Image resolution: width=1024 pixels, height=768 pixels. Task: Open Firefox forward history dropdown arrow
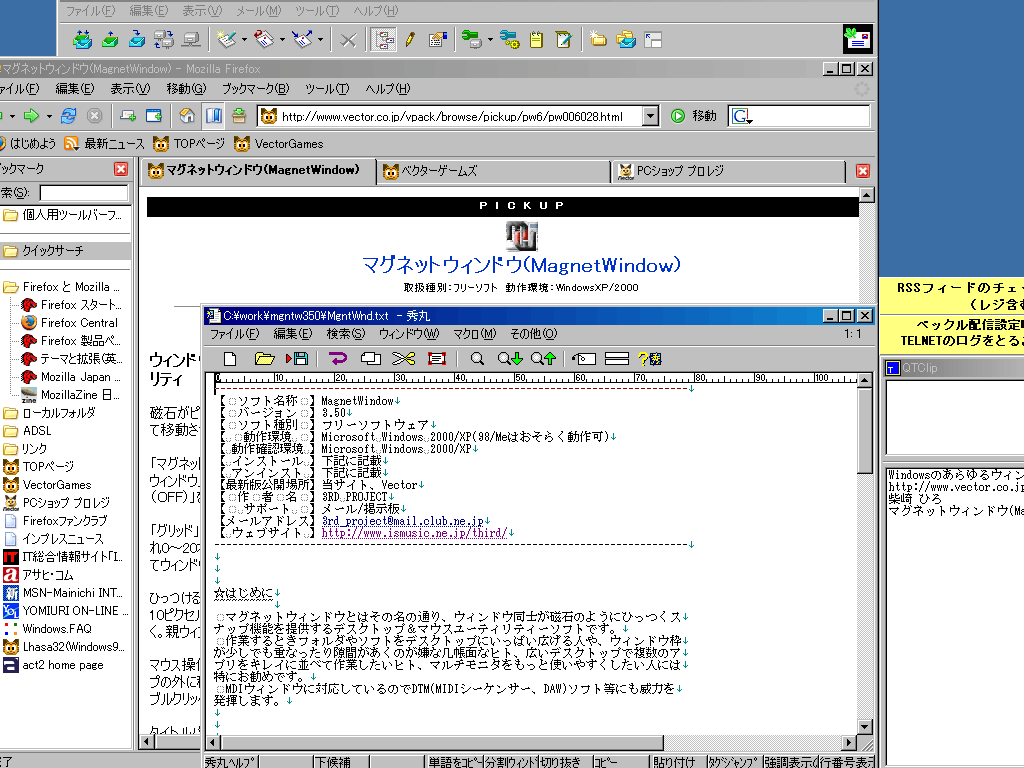[x=49, y=116]
